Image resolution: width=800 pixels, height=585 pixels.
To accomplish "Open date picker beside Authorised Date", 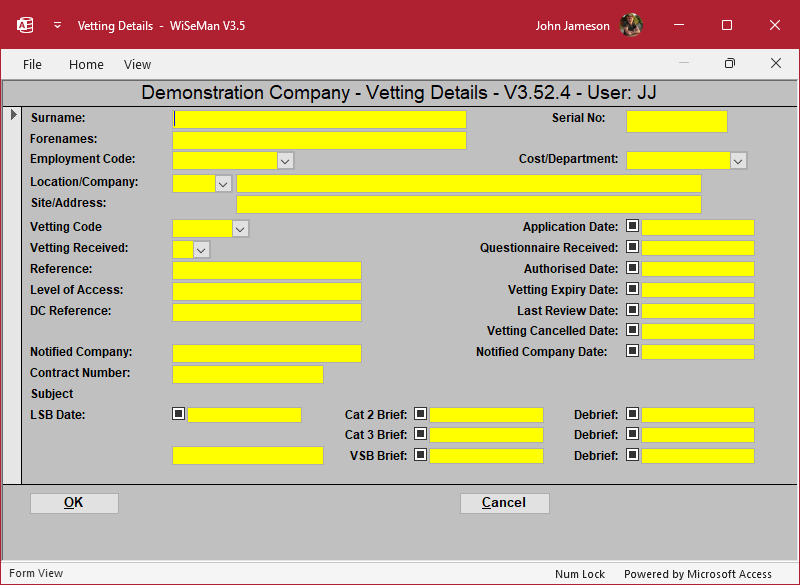I will (x=632, y=269).
